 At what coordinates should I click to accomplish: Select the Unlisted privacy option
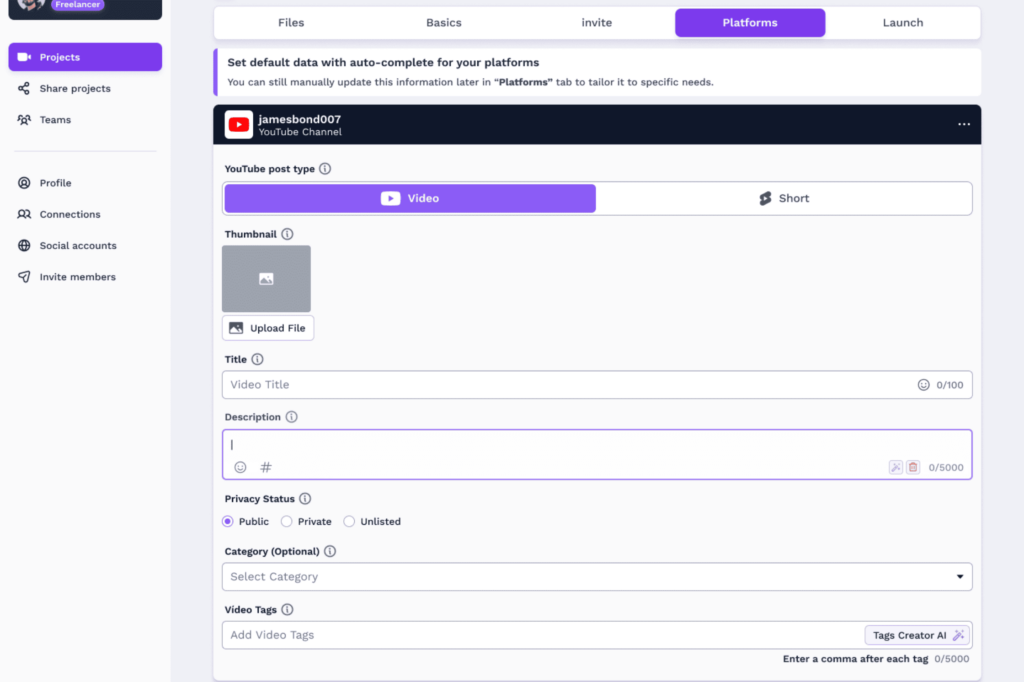(348, 521)
